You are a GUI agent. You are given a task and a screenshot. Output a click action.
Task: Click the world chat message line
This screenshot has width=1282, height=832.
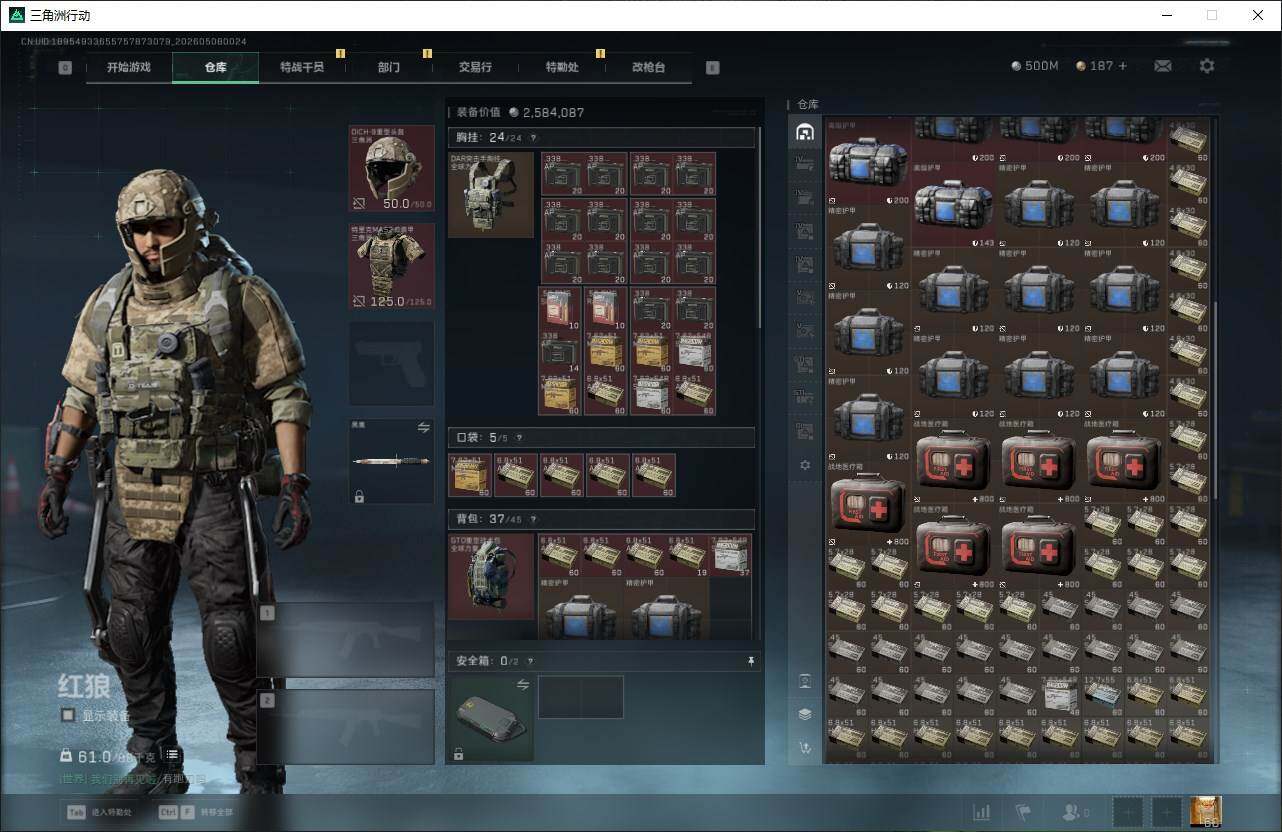[132, 779]
